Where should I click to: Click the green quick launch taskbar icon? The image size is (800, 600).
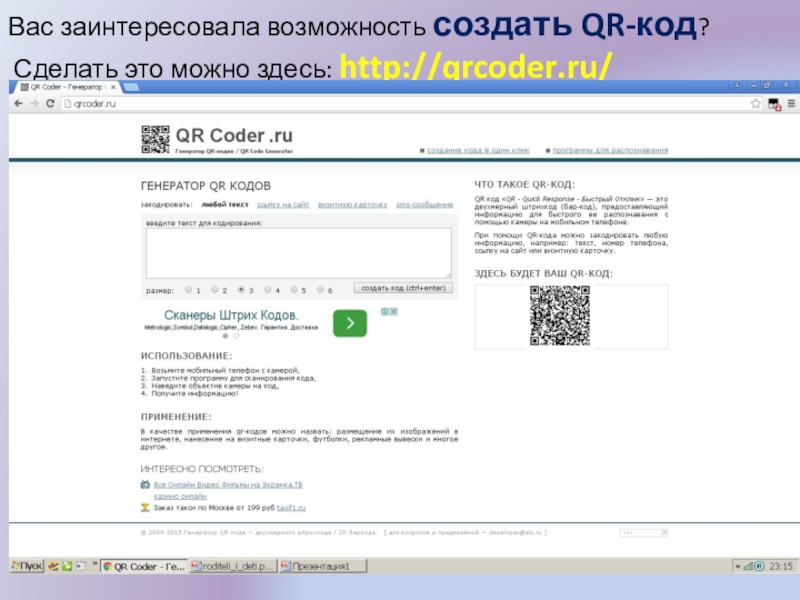[x=67, y=566]
